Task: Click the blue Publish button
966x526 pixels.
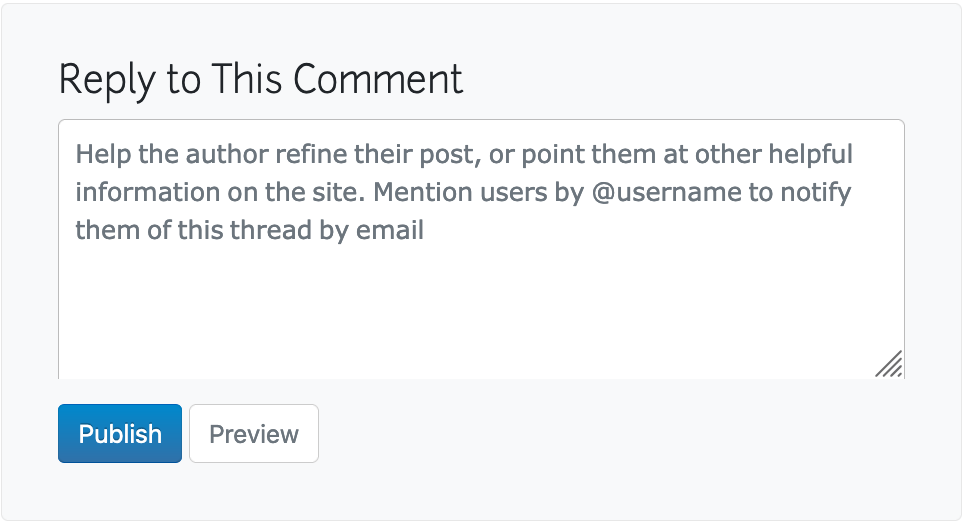Action: [120, 434]
